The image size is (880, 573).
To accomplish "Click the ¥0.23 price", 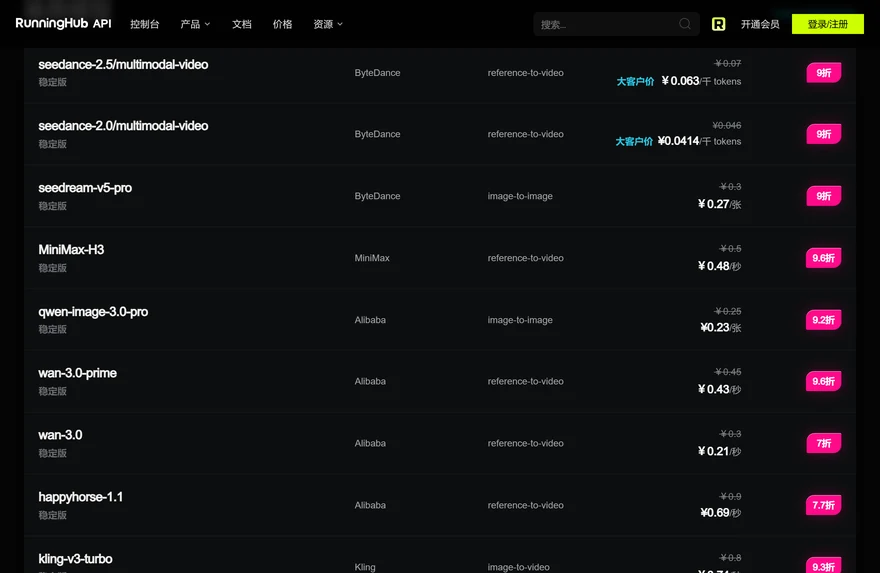I will tap(715, 327).
